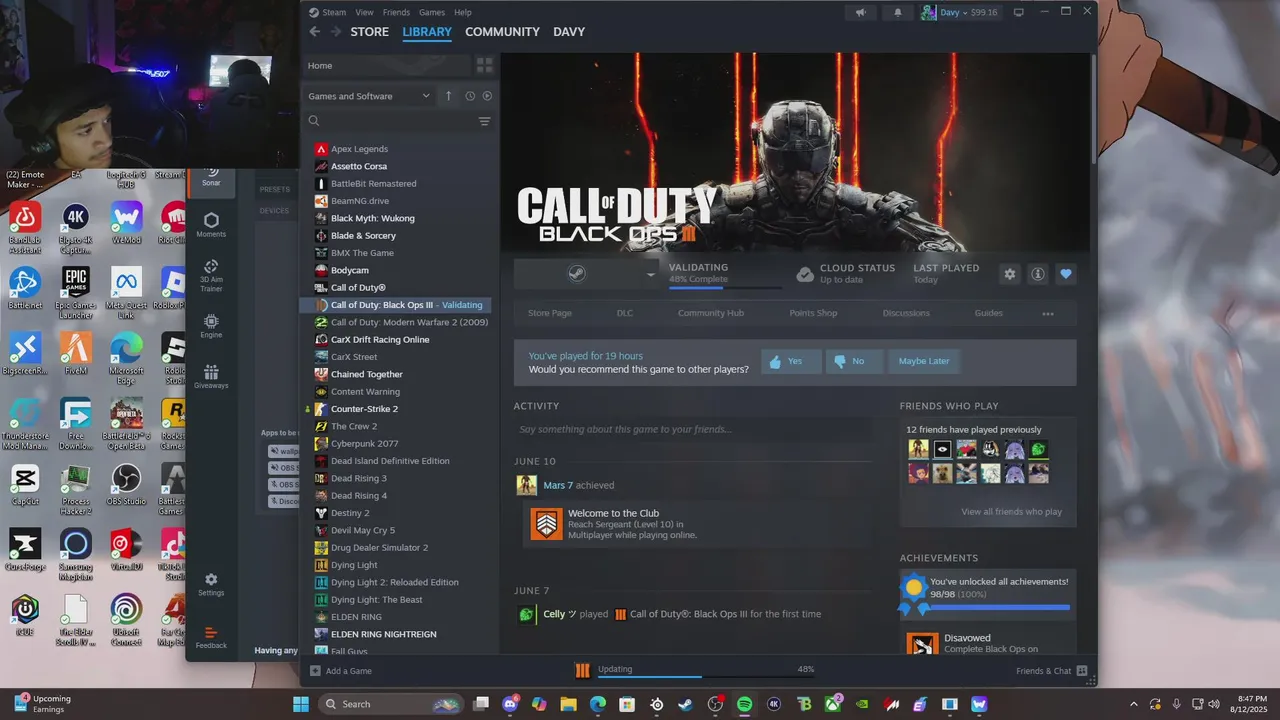Screen dimensions: 1280x720
Task: Click the Steam back navigation arrow
Action: [314, 32]
